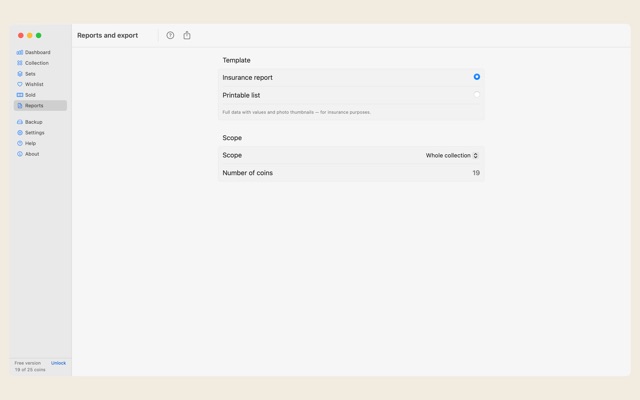Click the About info icon in sidebar

click(20, 154)
